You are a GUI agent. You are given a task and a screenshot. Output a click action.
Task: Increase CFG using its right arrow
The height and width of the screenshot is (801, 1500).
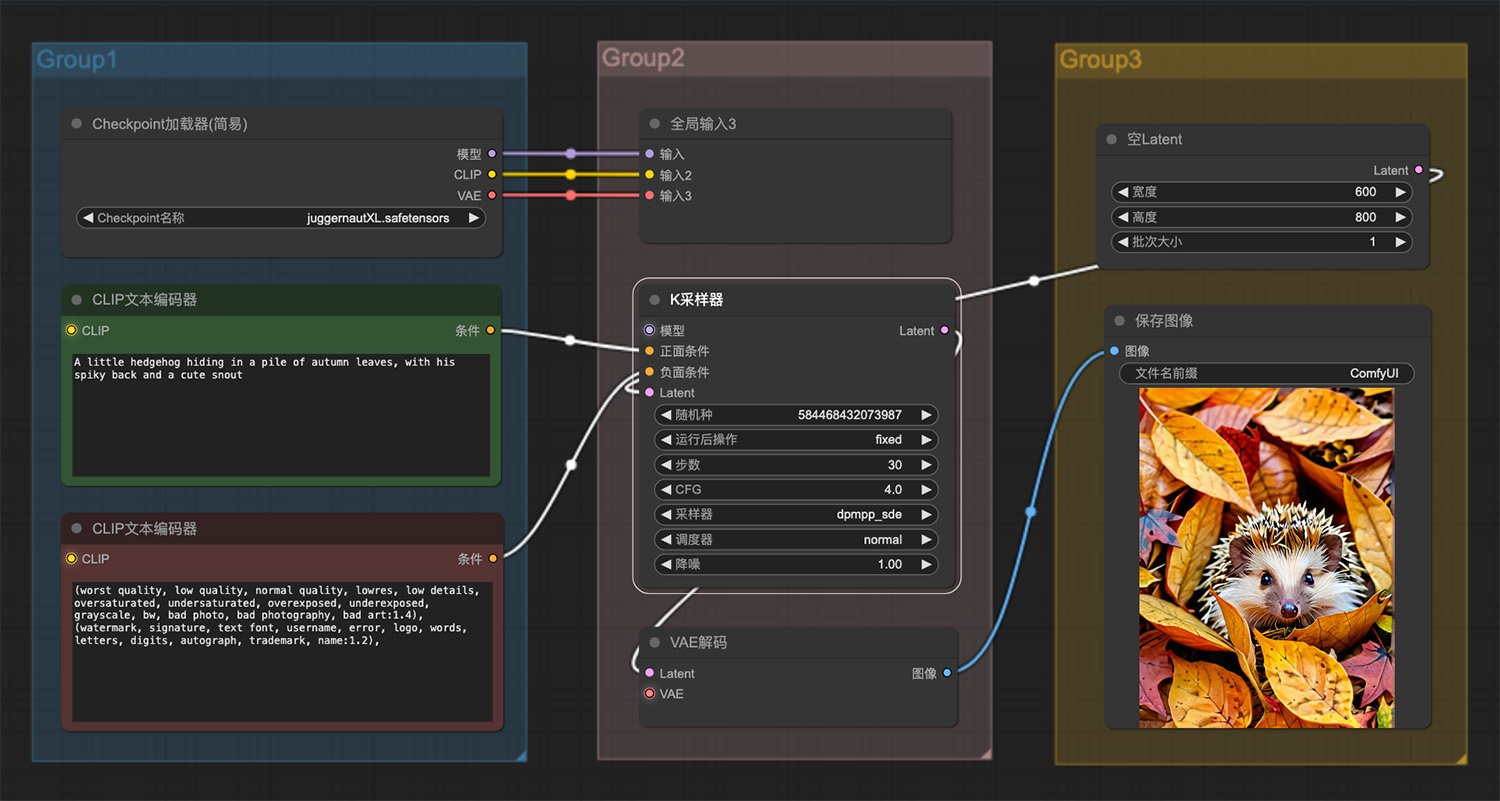click(926, 490)
